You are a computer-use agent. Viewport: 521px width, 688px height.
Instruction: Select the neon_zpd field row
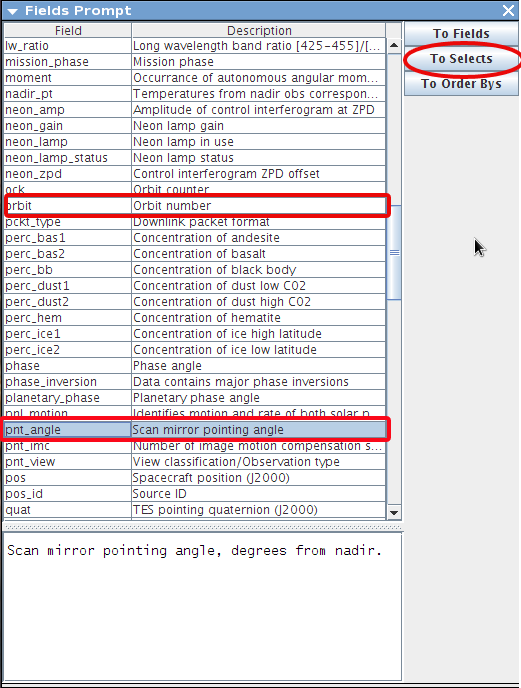point(195,174)
